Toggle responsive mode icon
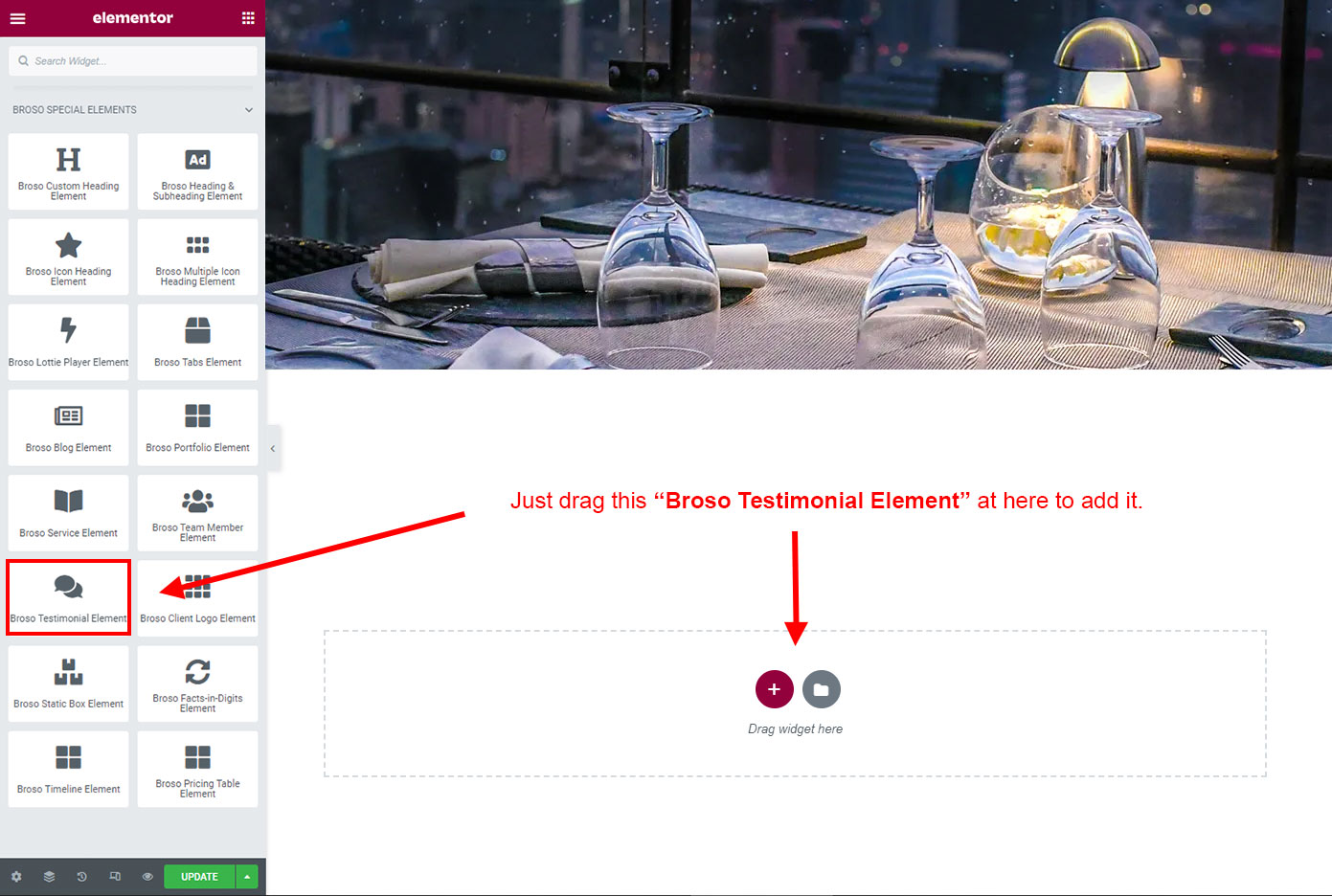The image size is (1332, 896). (x=115, y=877)
